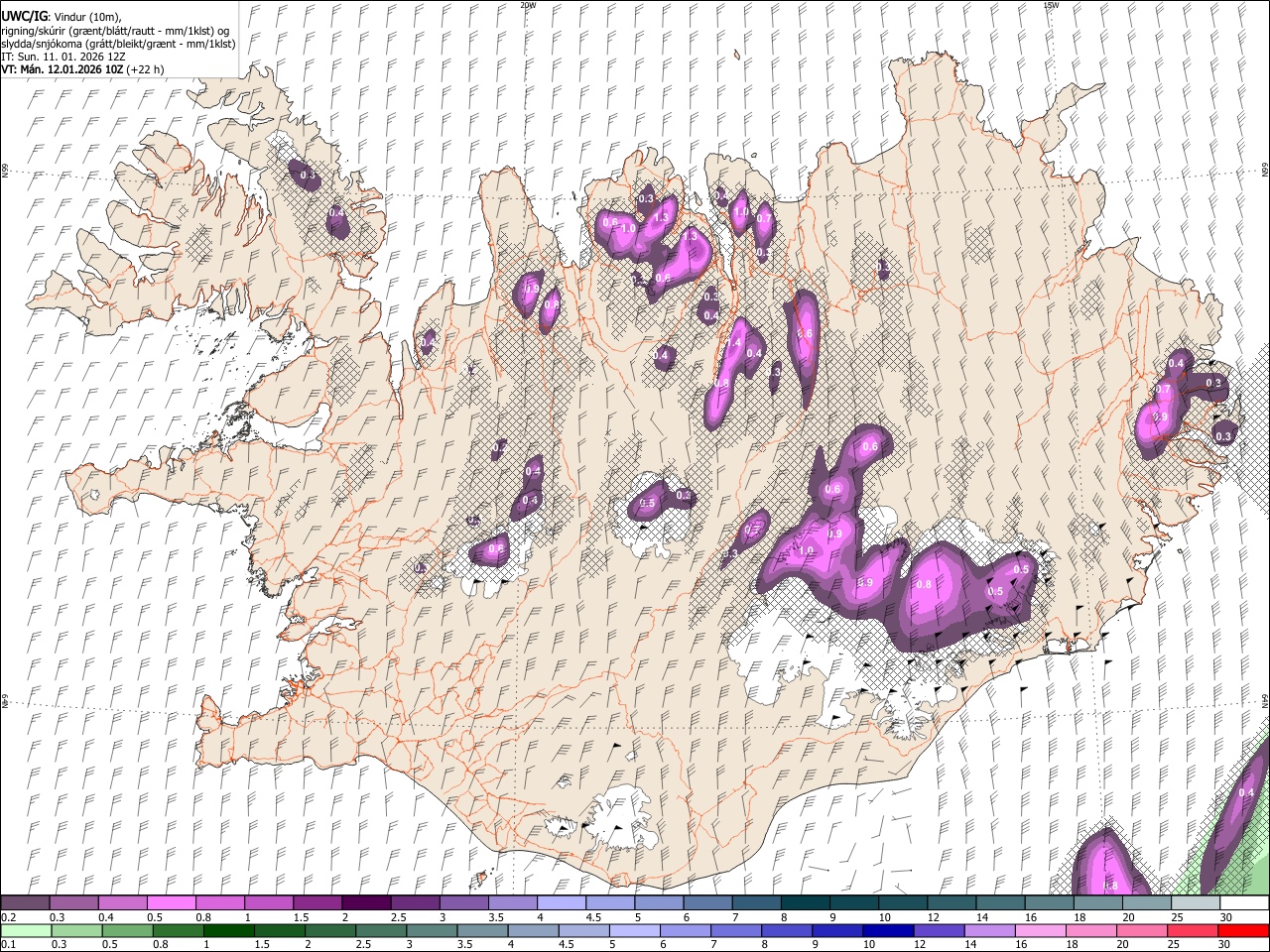Click the bold 'UWC/IG' title text
Viewport: 1270px width, 952px height.
(x=25, y=17)
